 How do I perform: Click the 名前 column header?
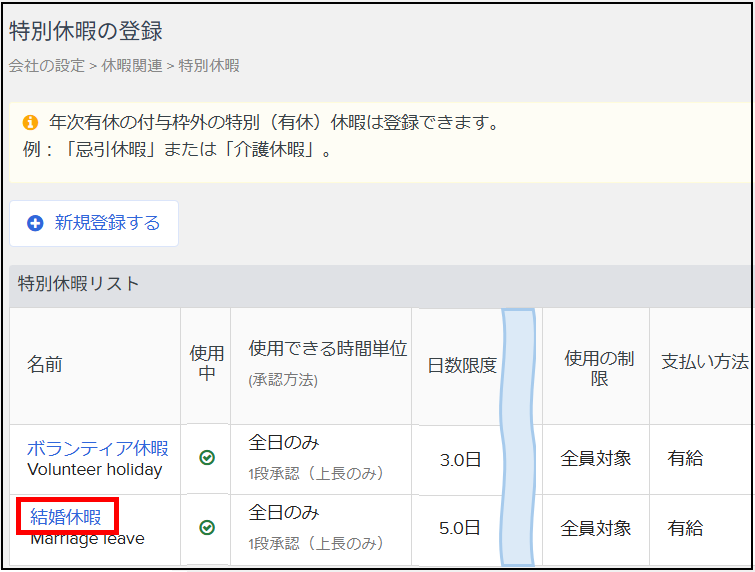click(45, 365)
